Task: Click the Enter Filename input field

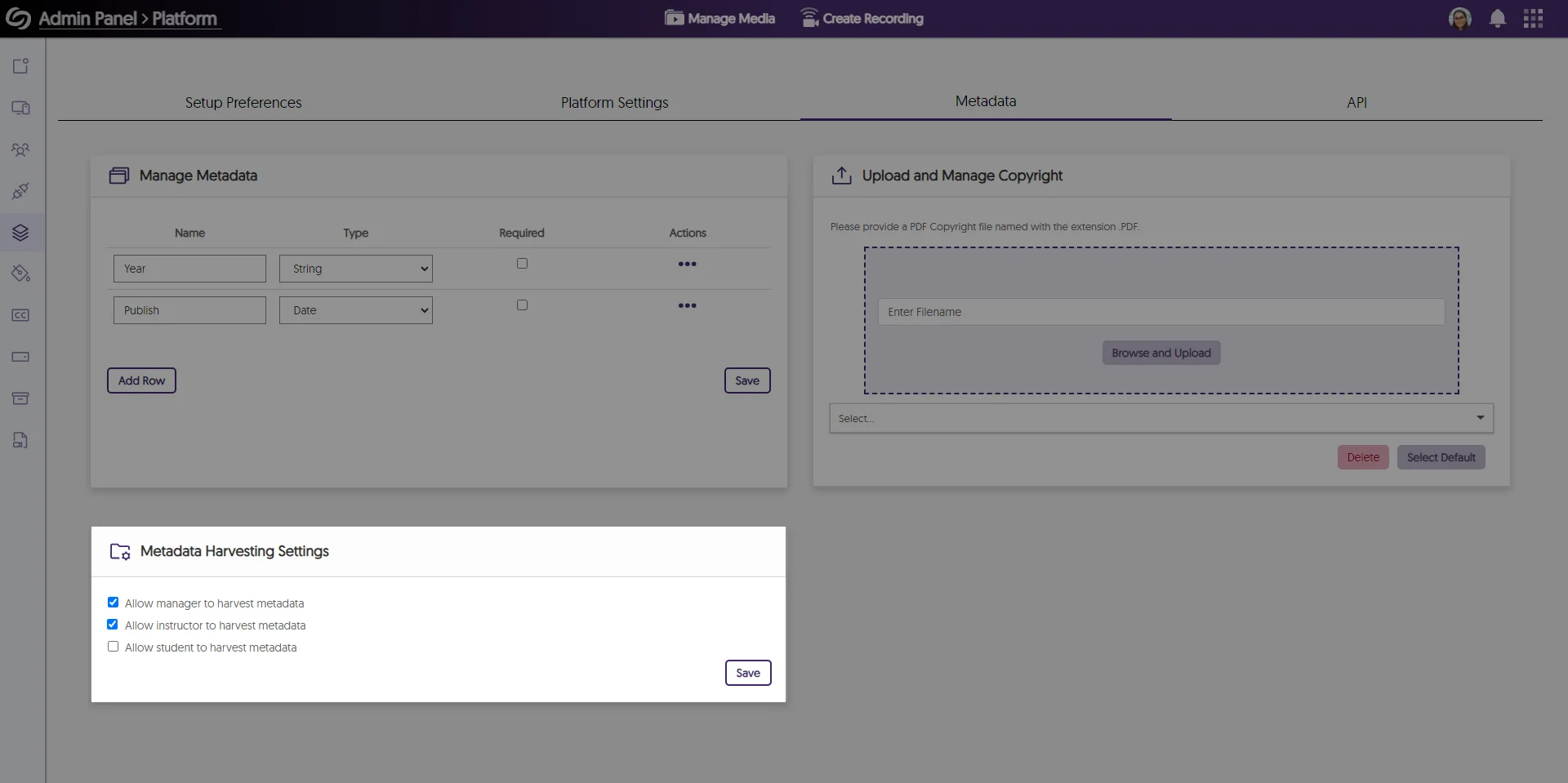Action: (x=1160, y=311)
